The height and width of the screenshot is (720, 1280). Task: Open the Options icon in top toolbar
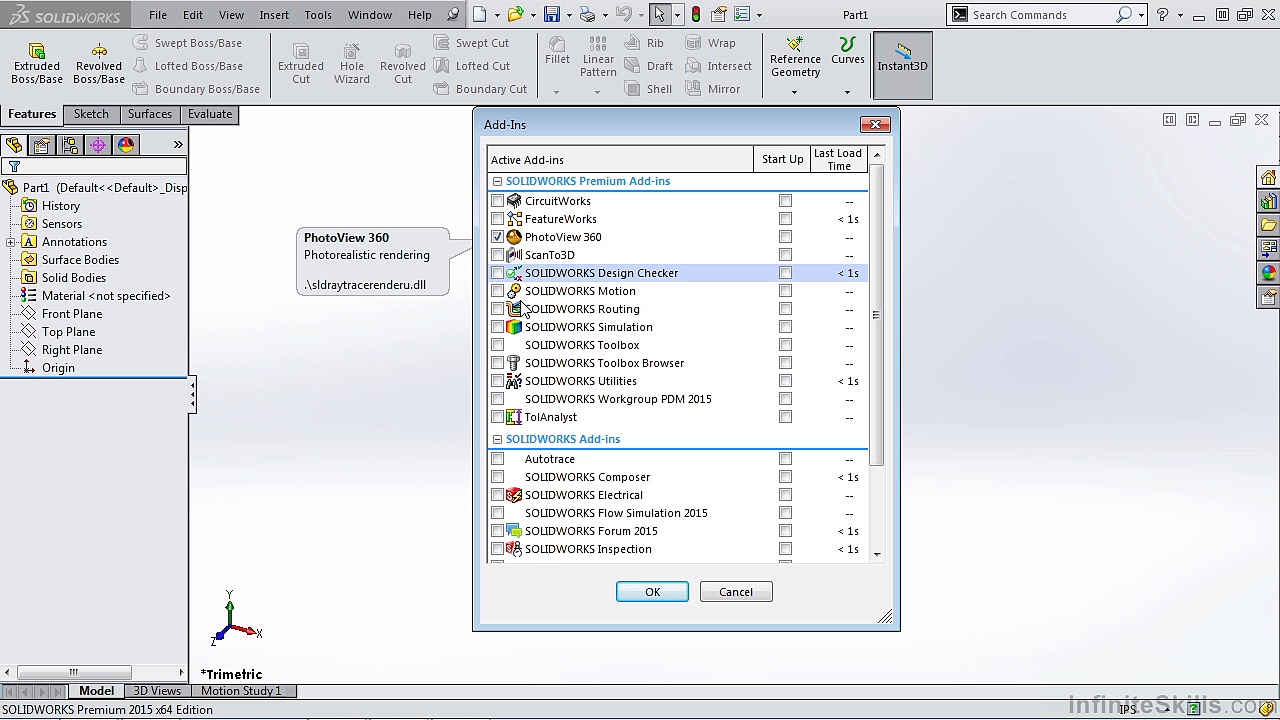click(741, 14)
